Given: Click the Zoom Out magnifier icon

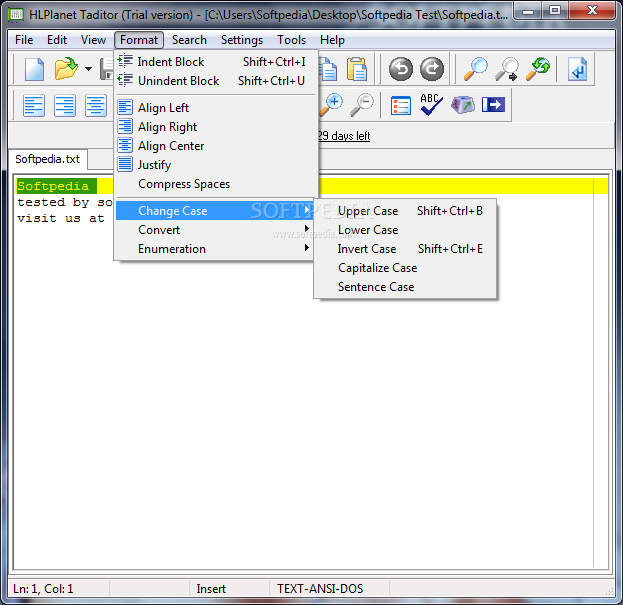Looking at the screenshot, I should coord(362,105).
